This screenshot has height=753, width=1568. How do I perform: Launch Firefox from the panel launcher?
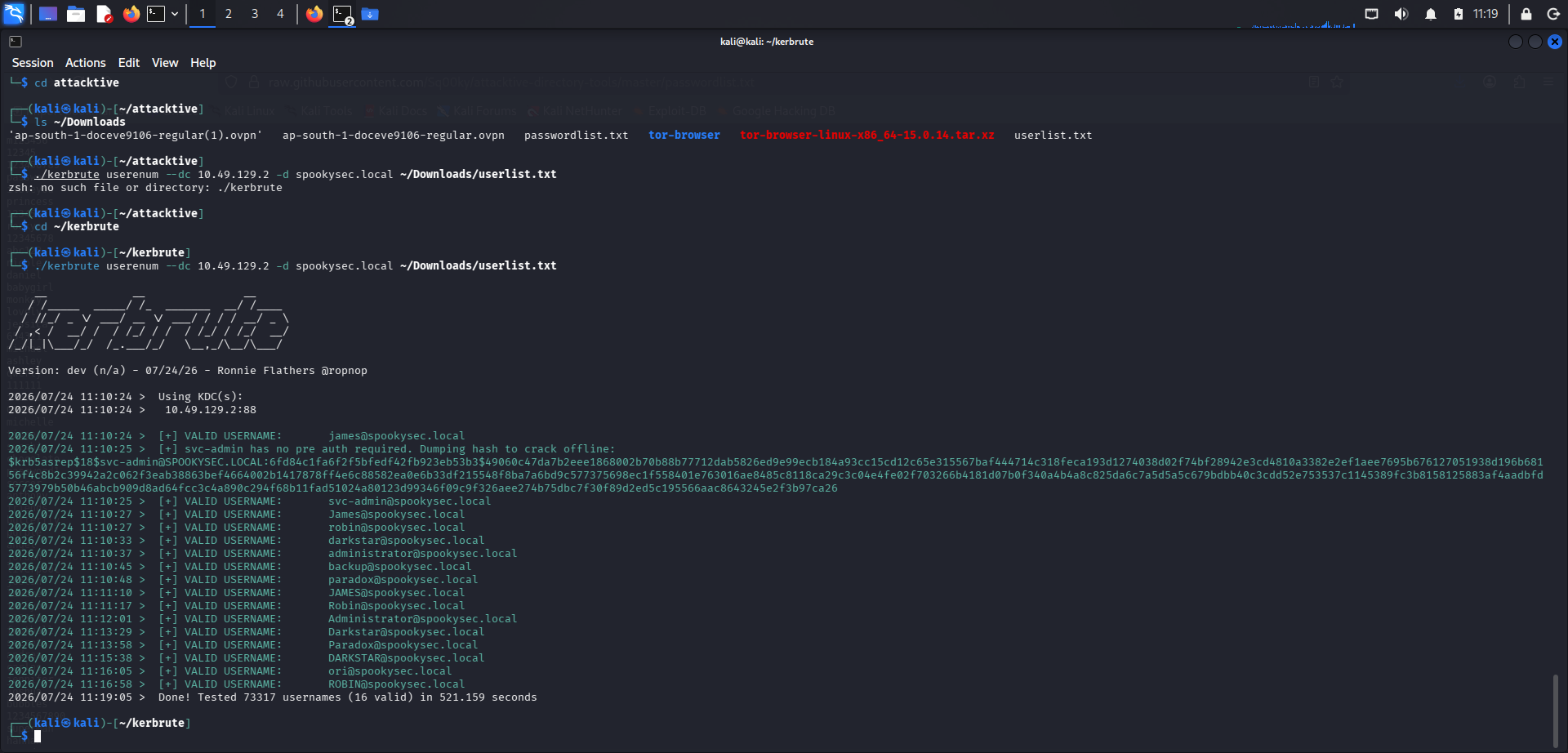click(131, 14)
